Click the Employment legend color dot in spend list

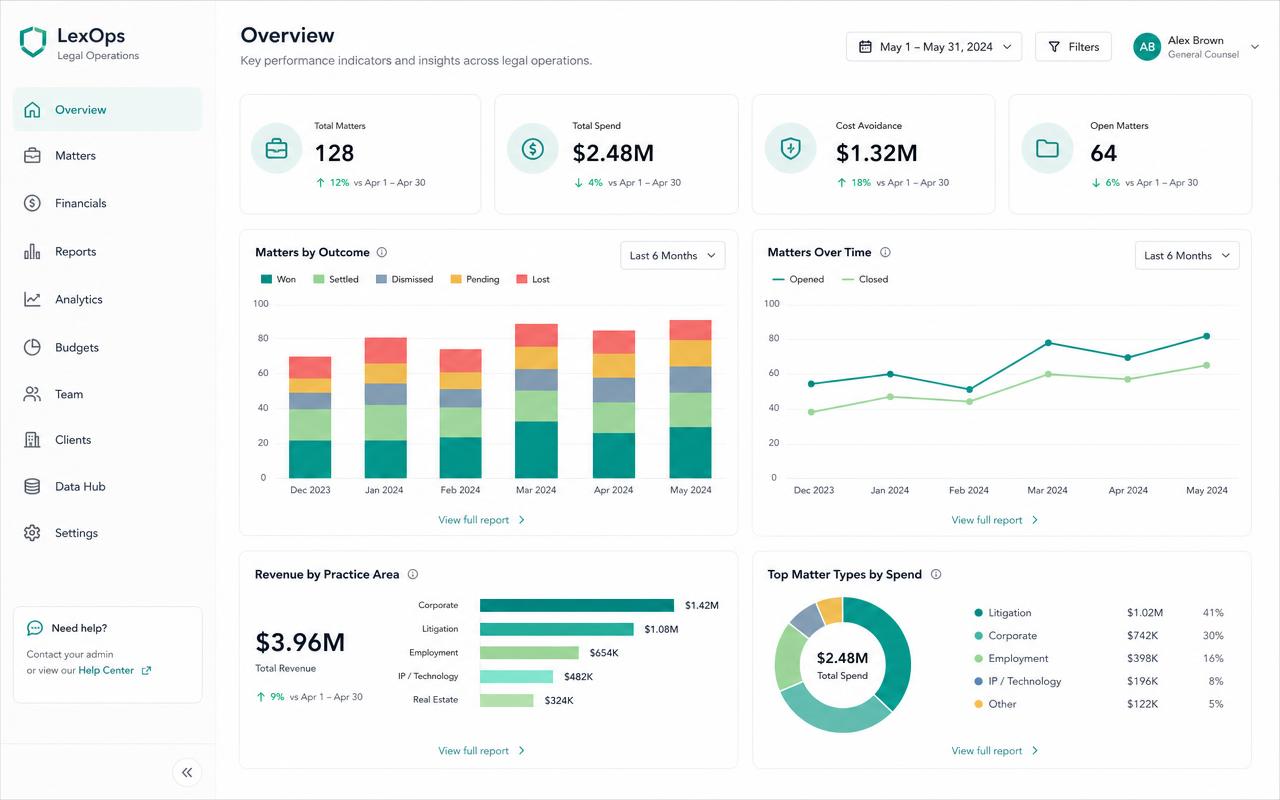pyautogui.click(x=978, y=659)
